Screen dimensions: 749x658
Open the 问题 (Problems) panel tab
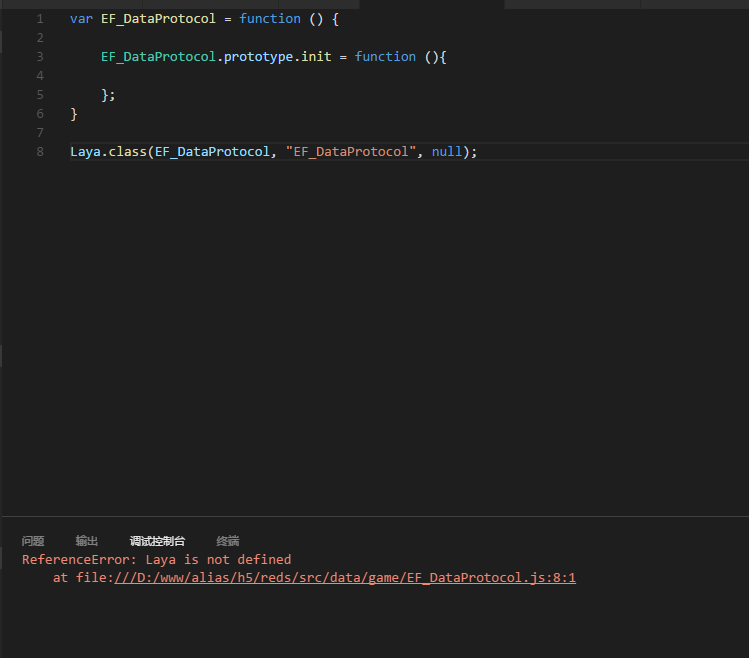click(x=33, y=541)
